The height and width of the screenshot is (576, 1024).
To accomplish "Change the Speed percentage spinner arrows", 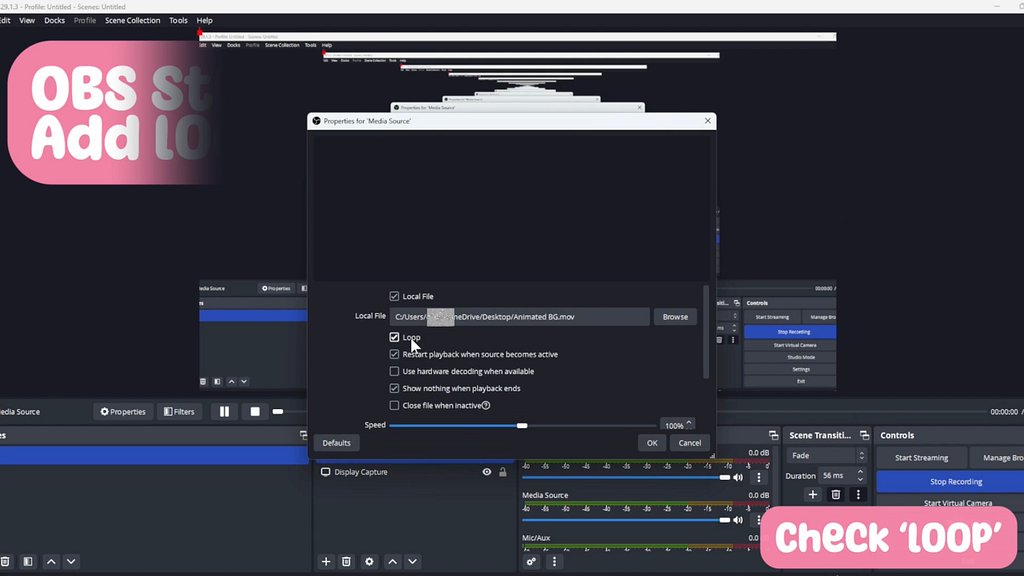I will pyautogui.click(x=689, y=425).
